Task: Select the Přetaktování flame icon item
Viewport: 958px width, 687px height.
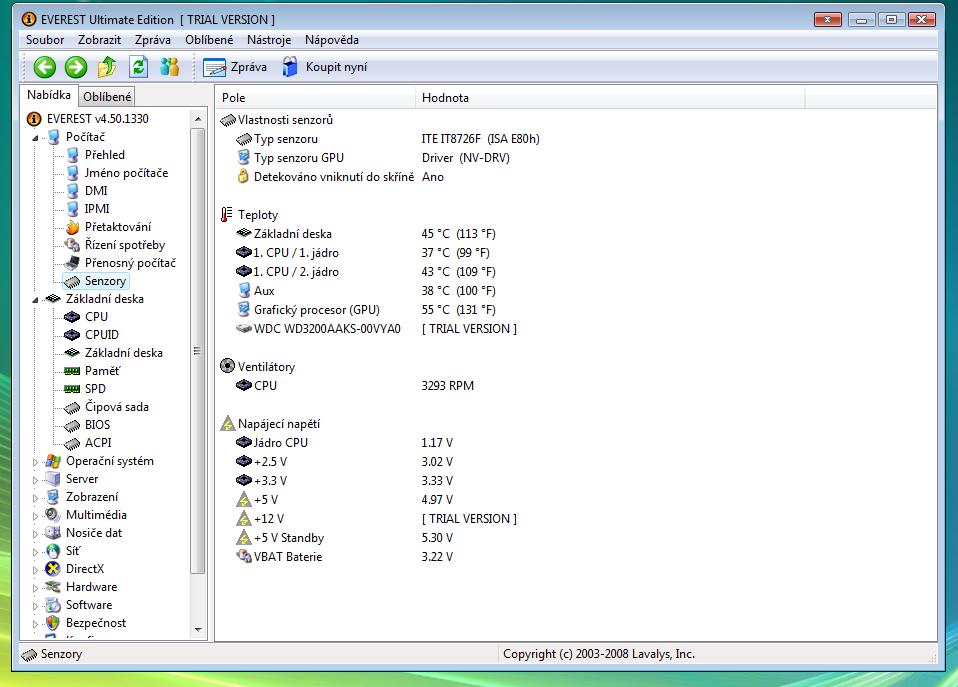Action: point(117,227)
